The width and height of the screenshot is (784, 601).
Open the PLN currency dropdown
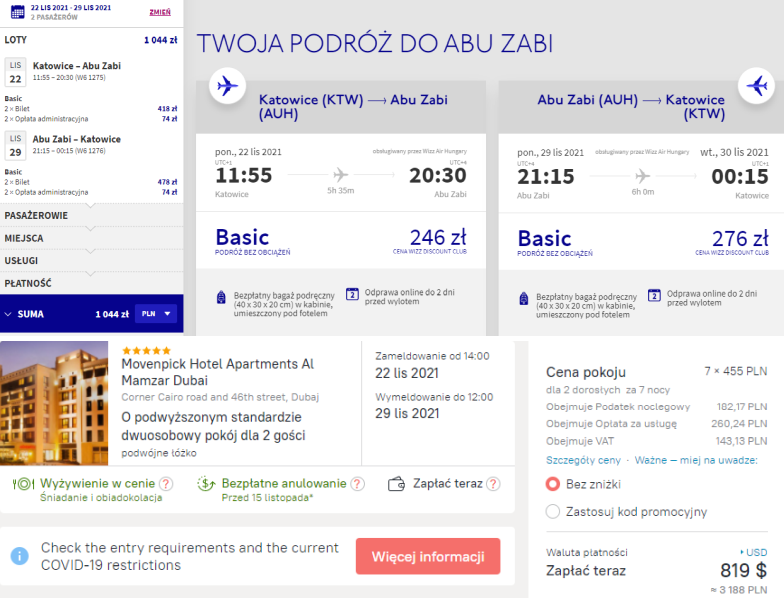(x=156, y=314)
